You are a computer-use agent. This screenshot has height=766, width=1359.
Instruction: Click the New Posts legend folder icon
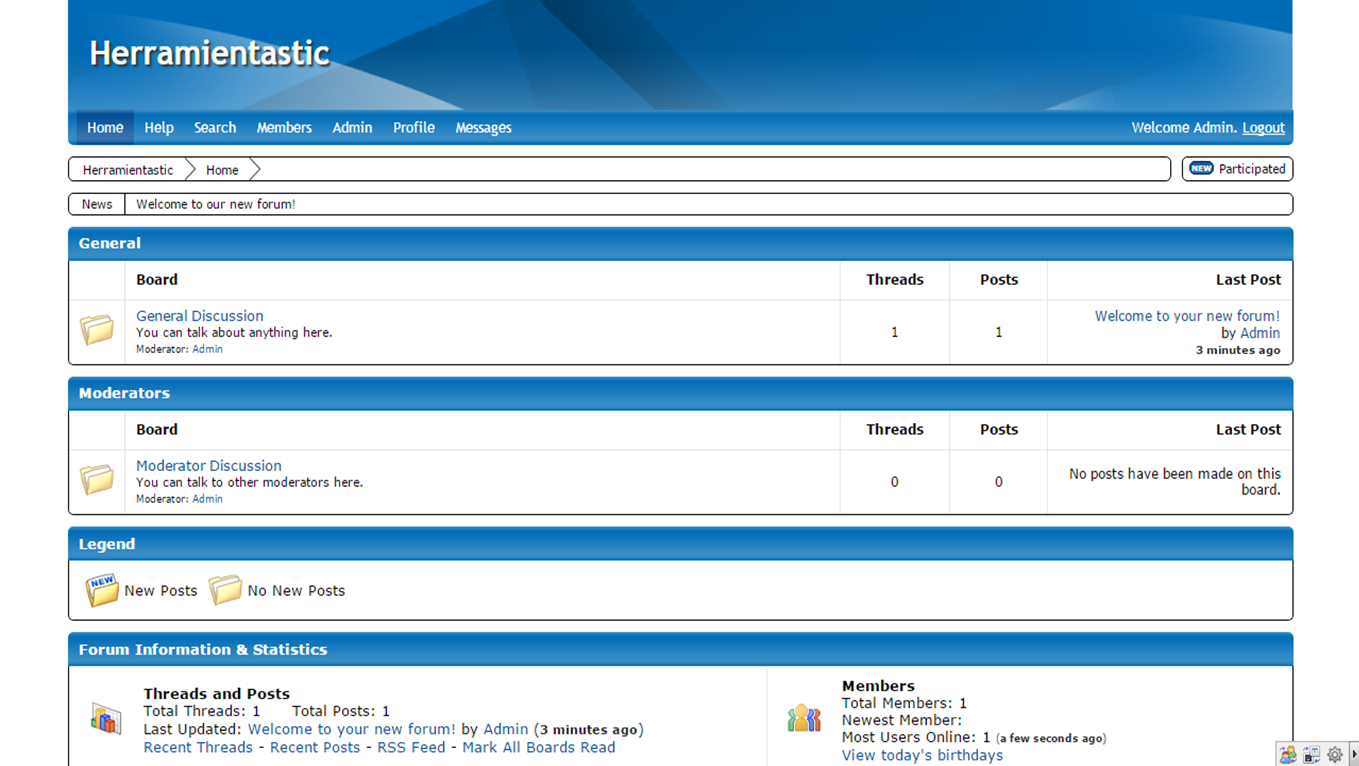101,590
